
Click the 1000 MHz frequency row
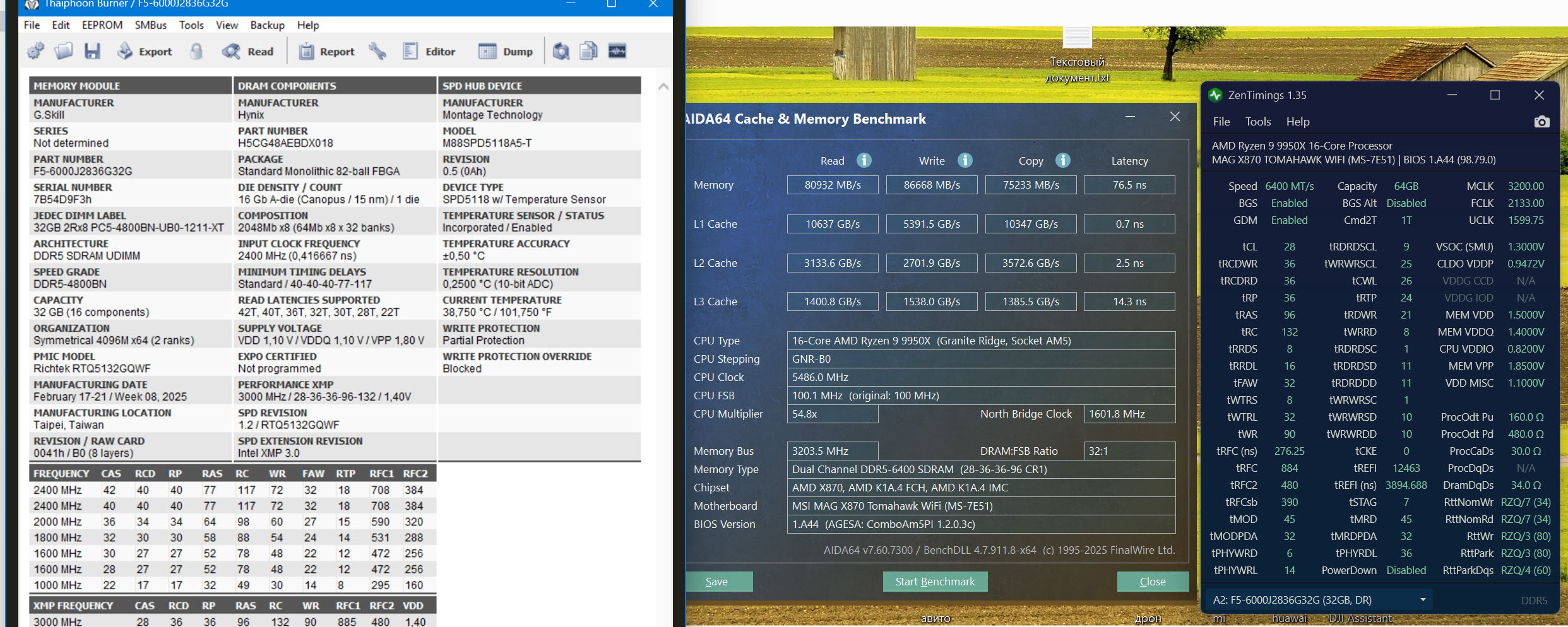click(x=232, y=585)
